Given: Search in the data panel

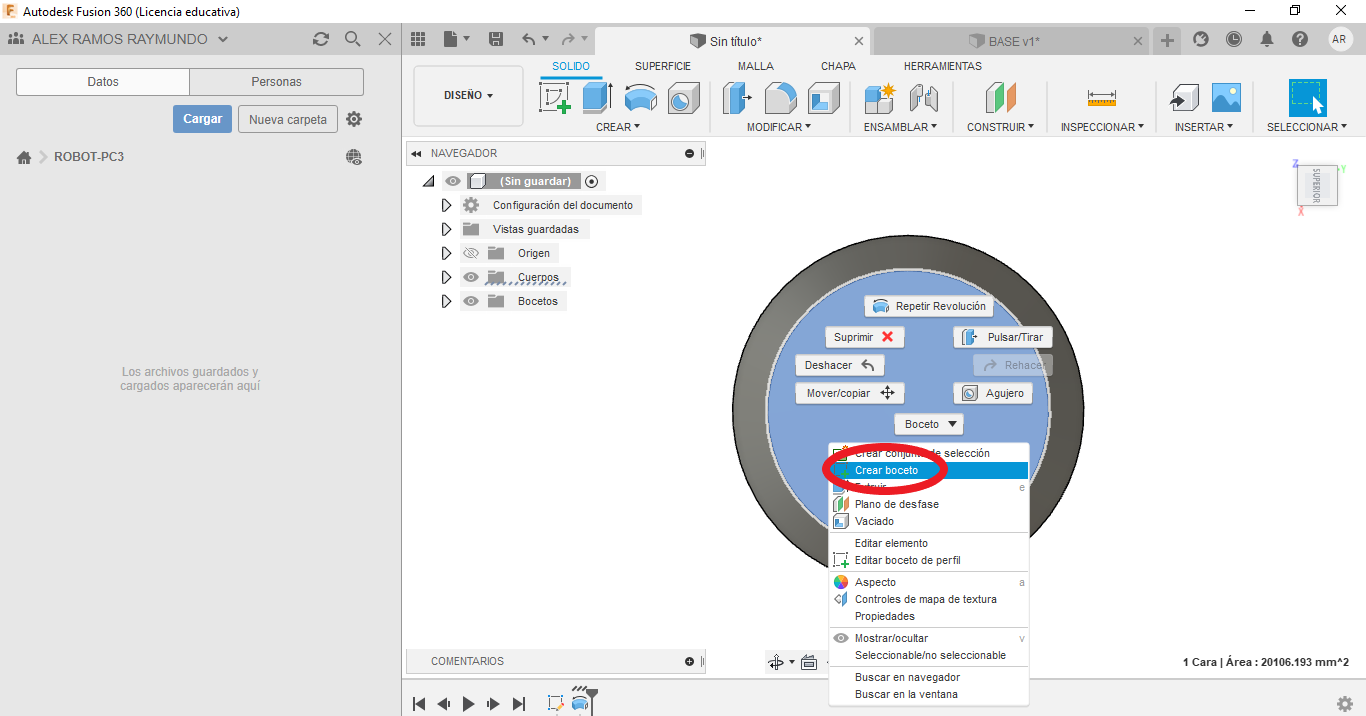Looking at the screenshot, I should click(x=352, y=39).
